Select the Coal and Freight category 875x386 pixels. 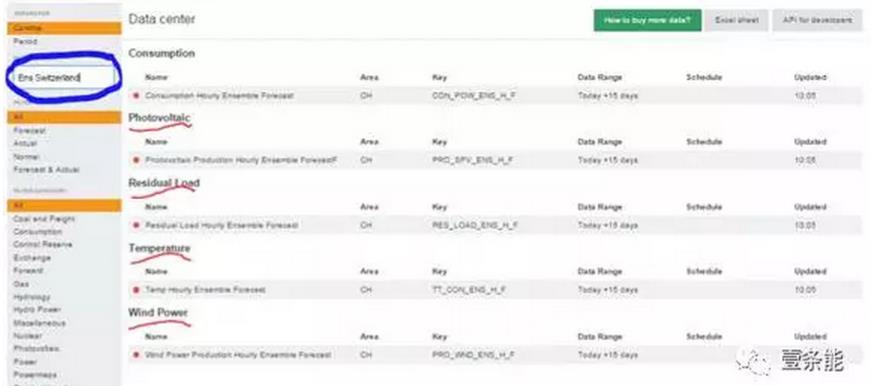click(44, 219)
